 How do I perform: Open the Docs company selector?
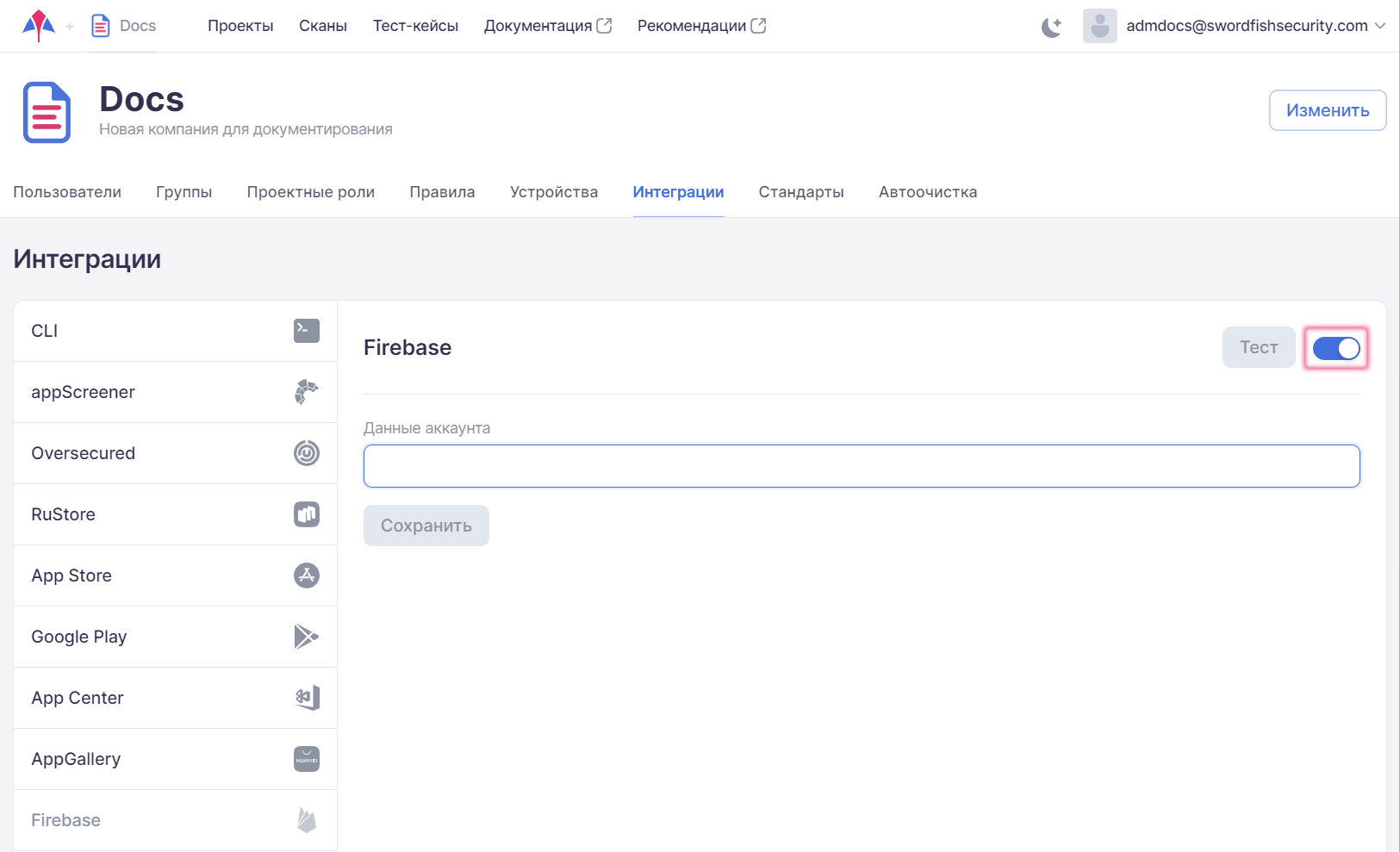[x=124, y=26]
